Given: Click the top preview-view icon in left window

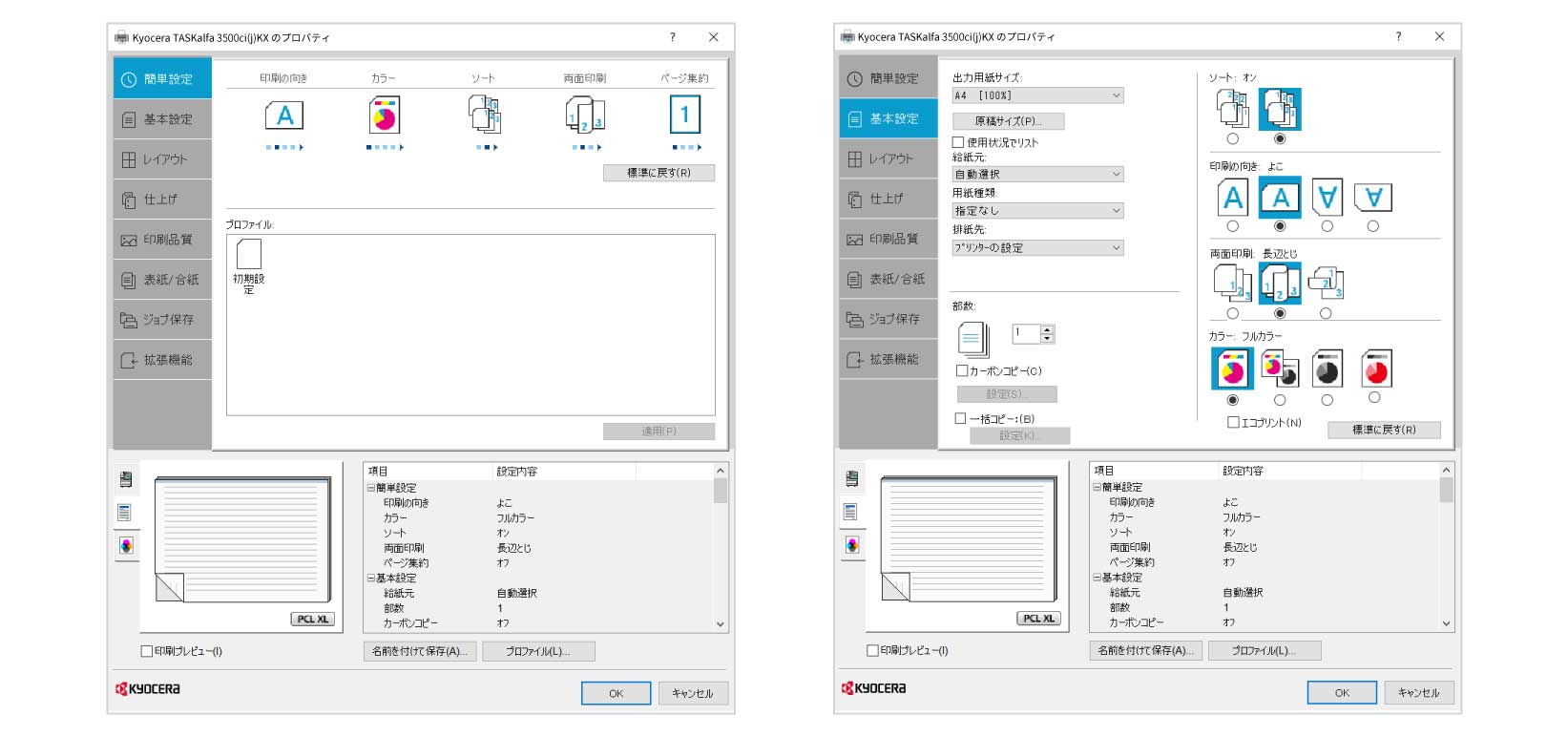Looking at the screenshot, I should pos(126,479).
